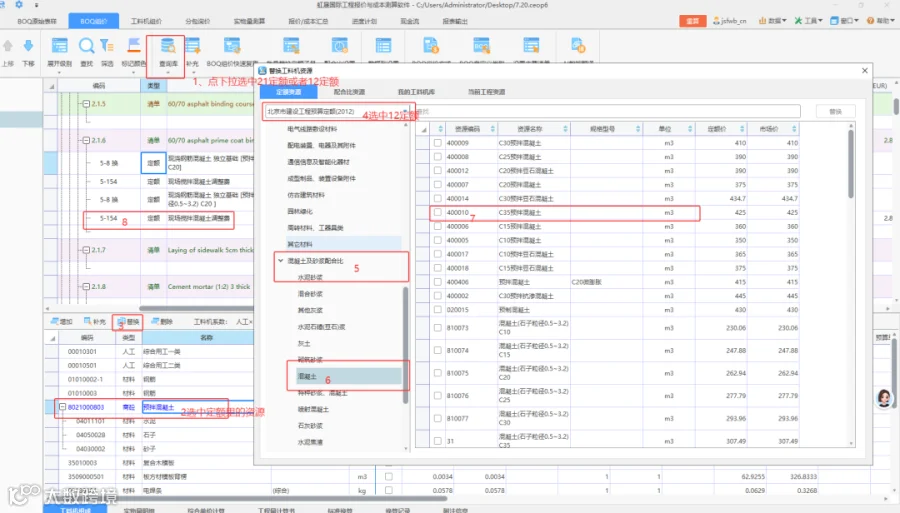Click the 下移 blue down arrow icon

(28, 46)
